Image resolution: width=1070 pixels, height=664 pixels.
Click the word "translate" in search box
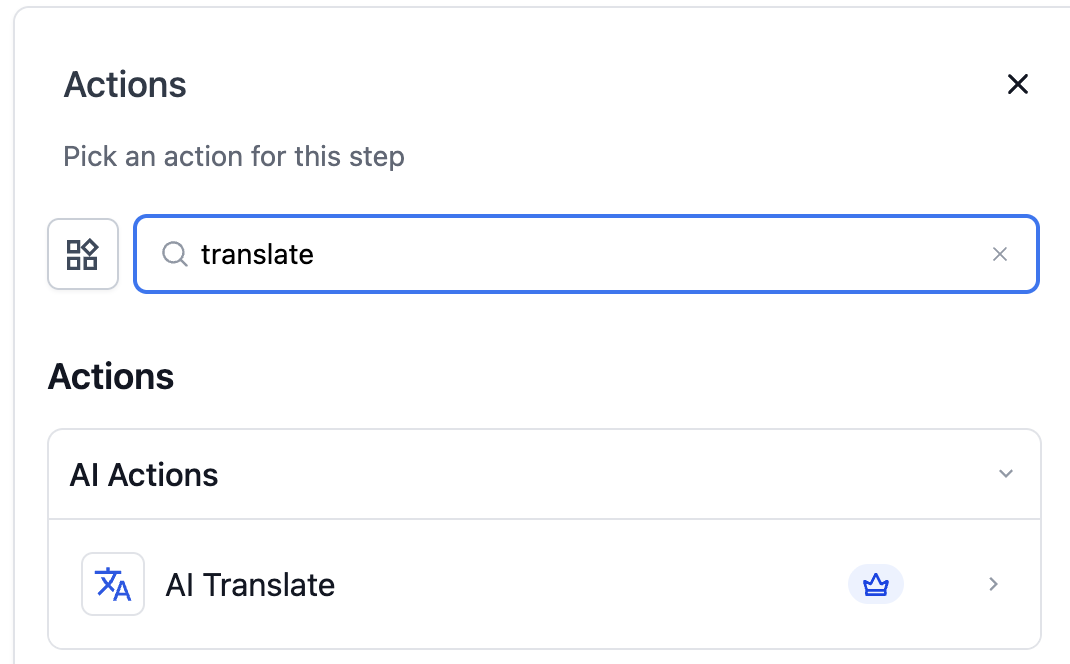point(257,255)
